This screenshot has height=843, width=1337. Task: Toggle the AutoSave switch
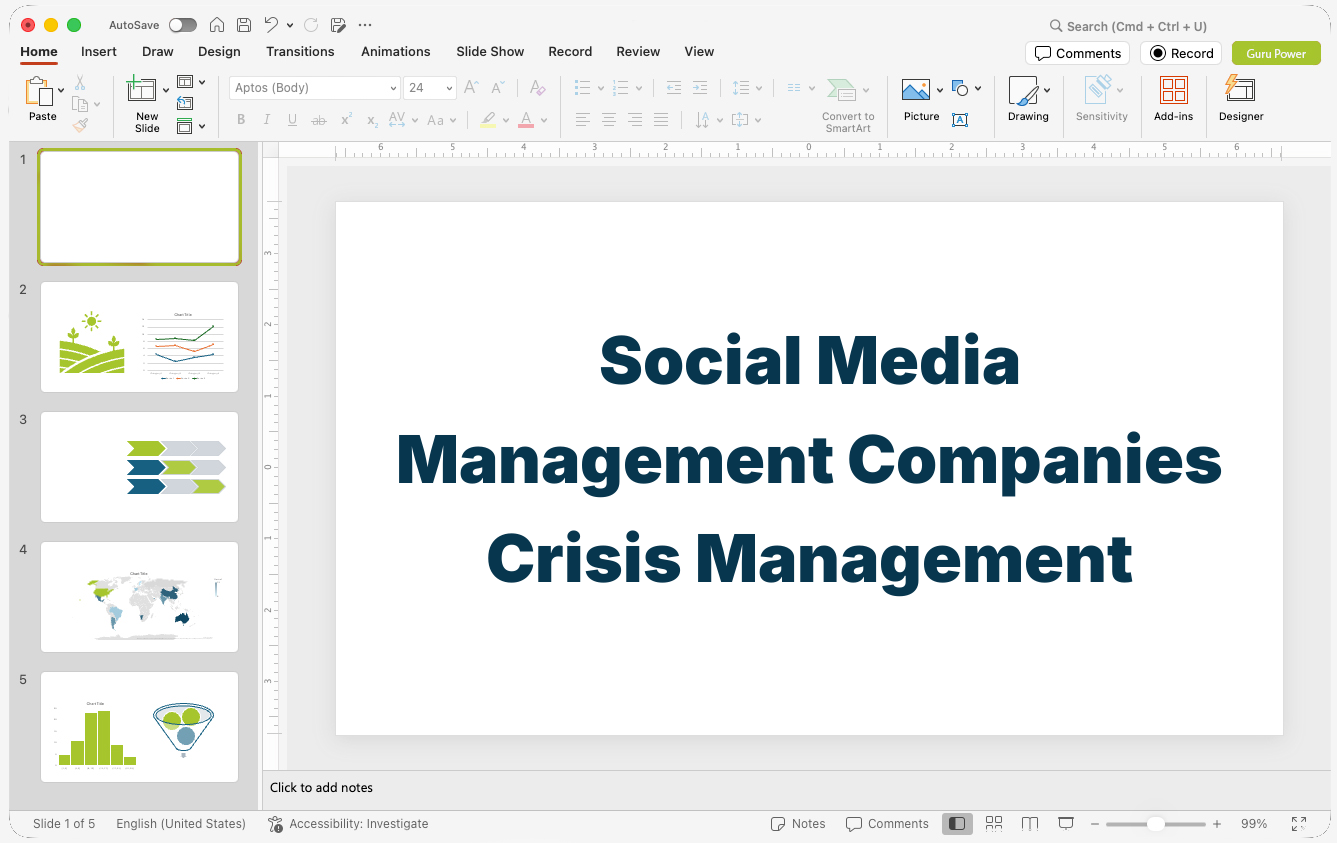182,25
